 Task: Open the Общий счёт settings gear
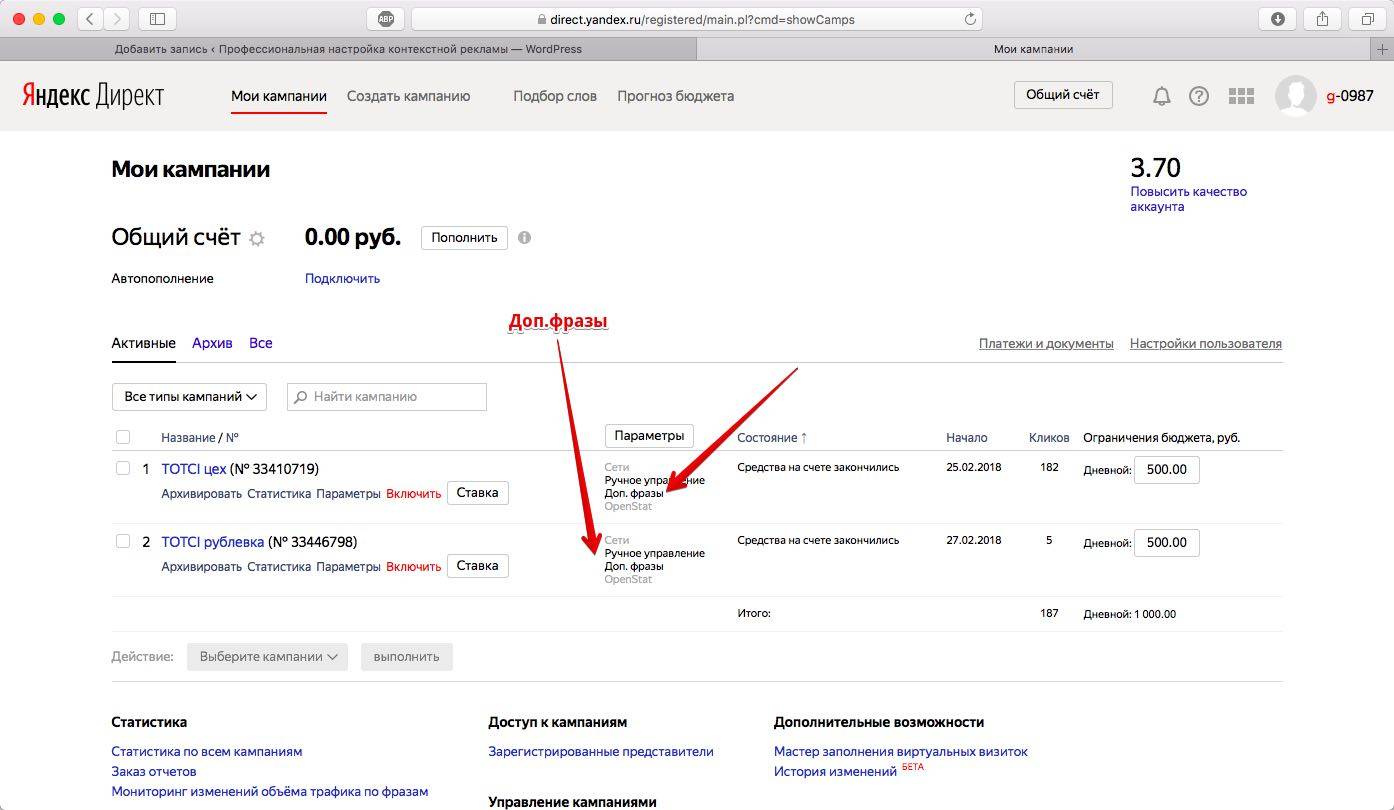coord(257,239)
